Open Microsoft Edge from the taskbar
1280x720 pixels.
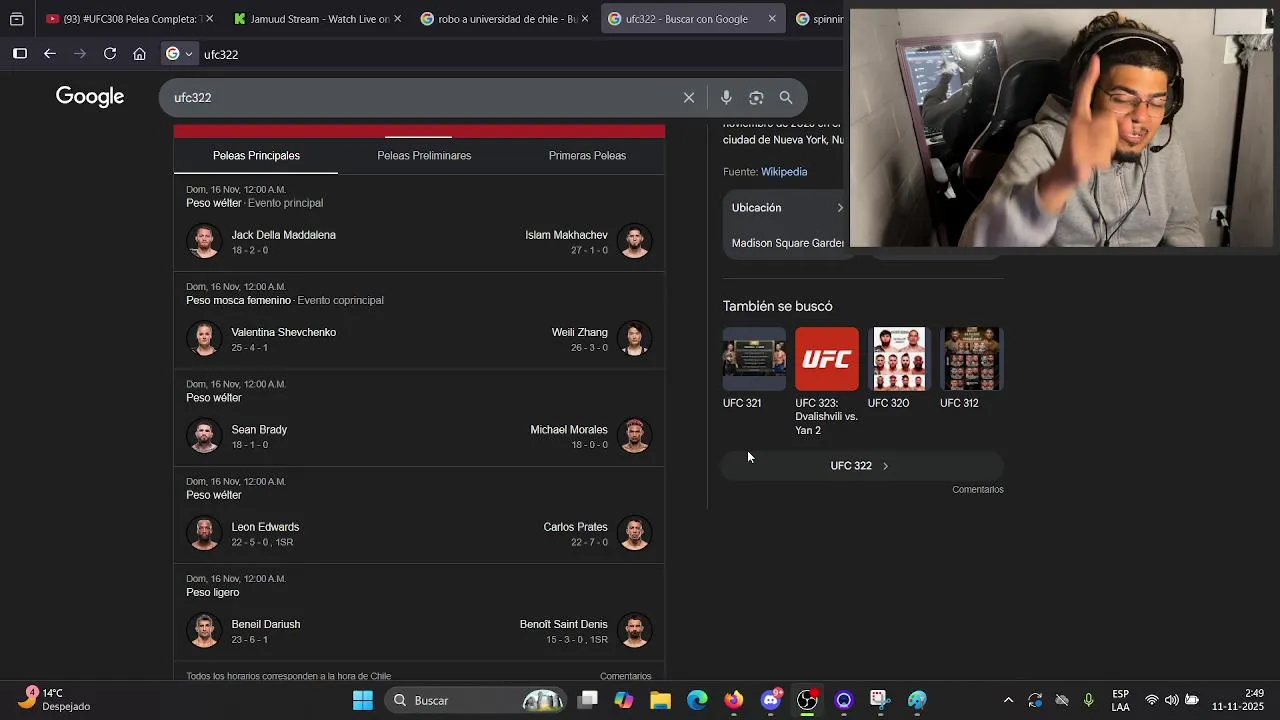coord(697,700)
